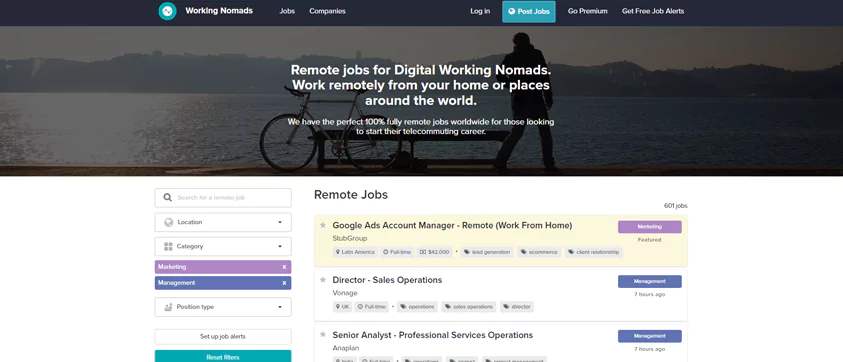Click the Working Nomads logo icon
The image size is (843, 362).
pos(167,11)
